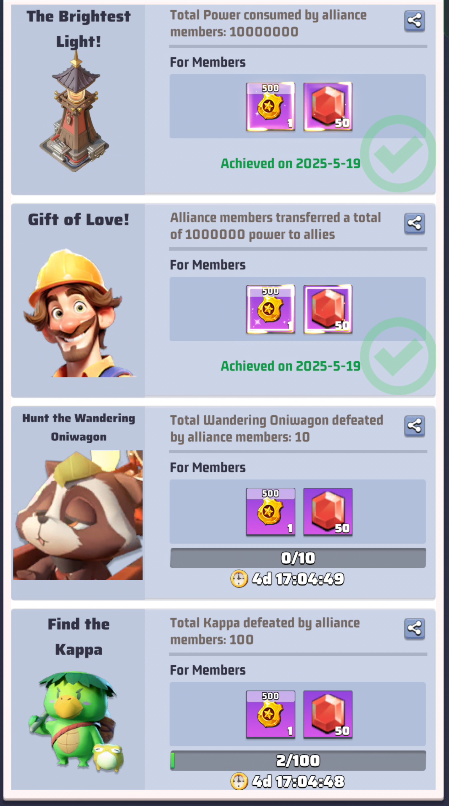The height and width of the screenshot is (806, 449).
Task: Tap the red gem reward in Oniwagon quest
Action: [328, 511]
